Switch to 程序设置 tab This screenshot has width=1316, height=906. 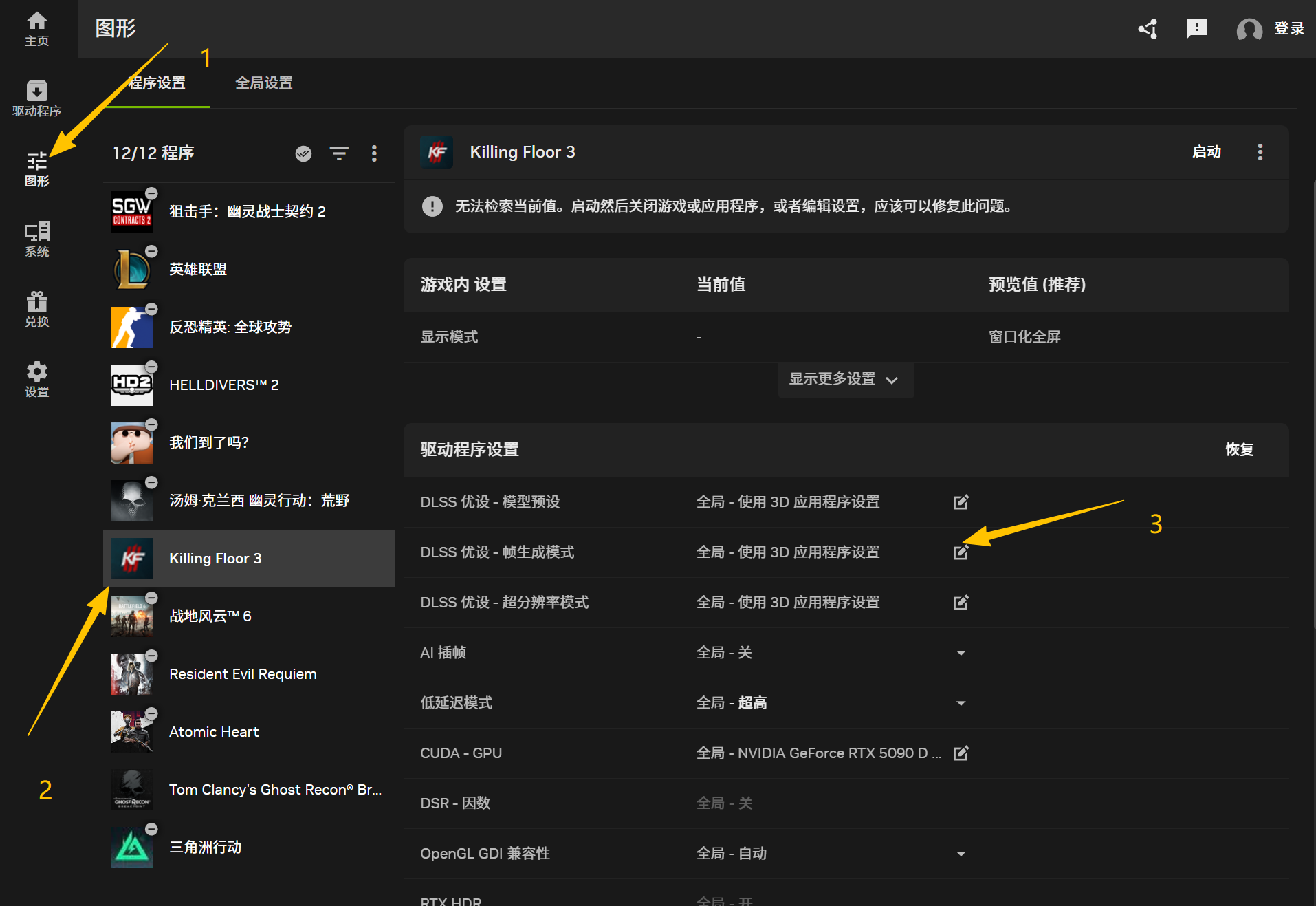[157, 83]
